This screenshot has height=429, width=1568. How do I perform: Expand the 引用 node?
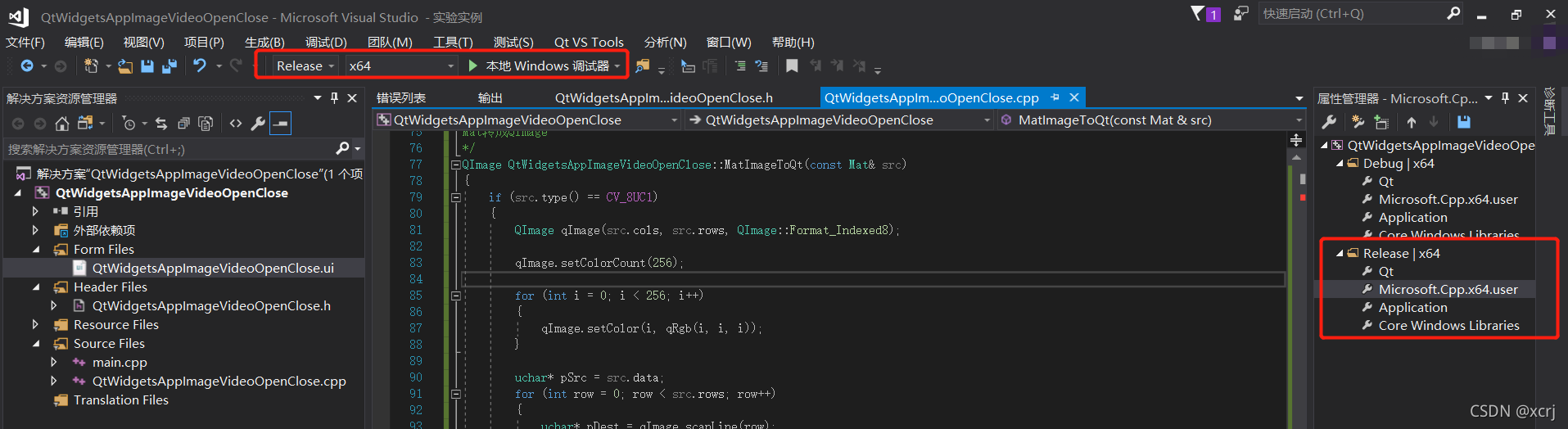(35, 211)
